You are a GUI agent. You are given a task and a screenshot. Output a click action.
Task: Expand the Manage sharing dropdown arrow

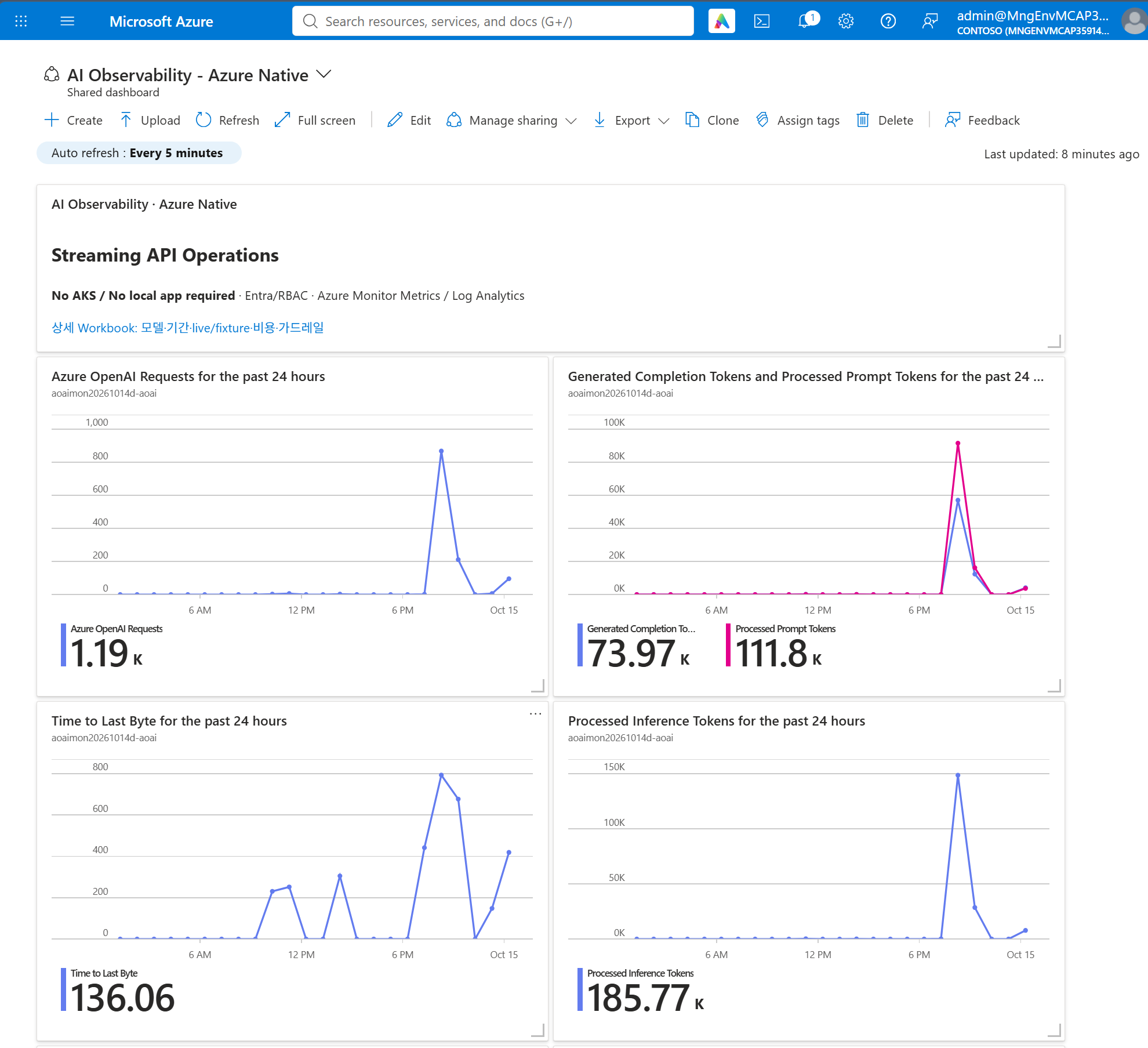click(x=571, y=121)
